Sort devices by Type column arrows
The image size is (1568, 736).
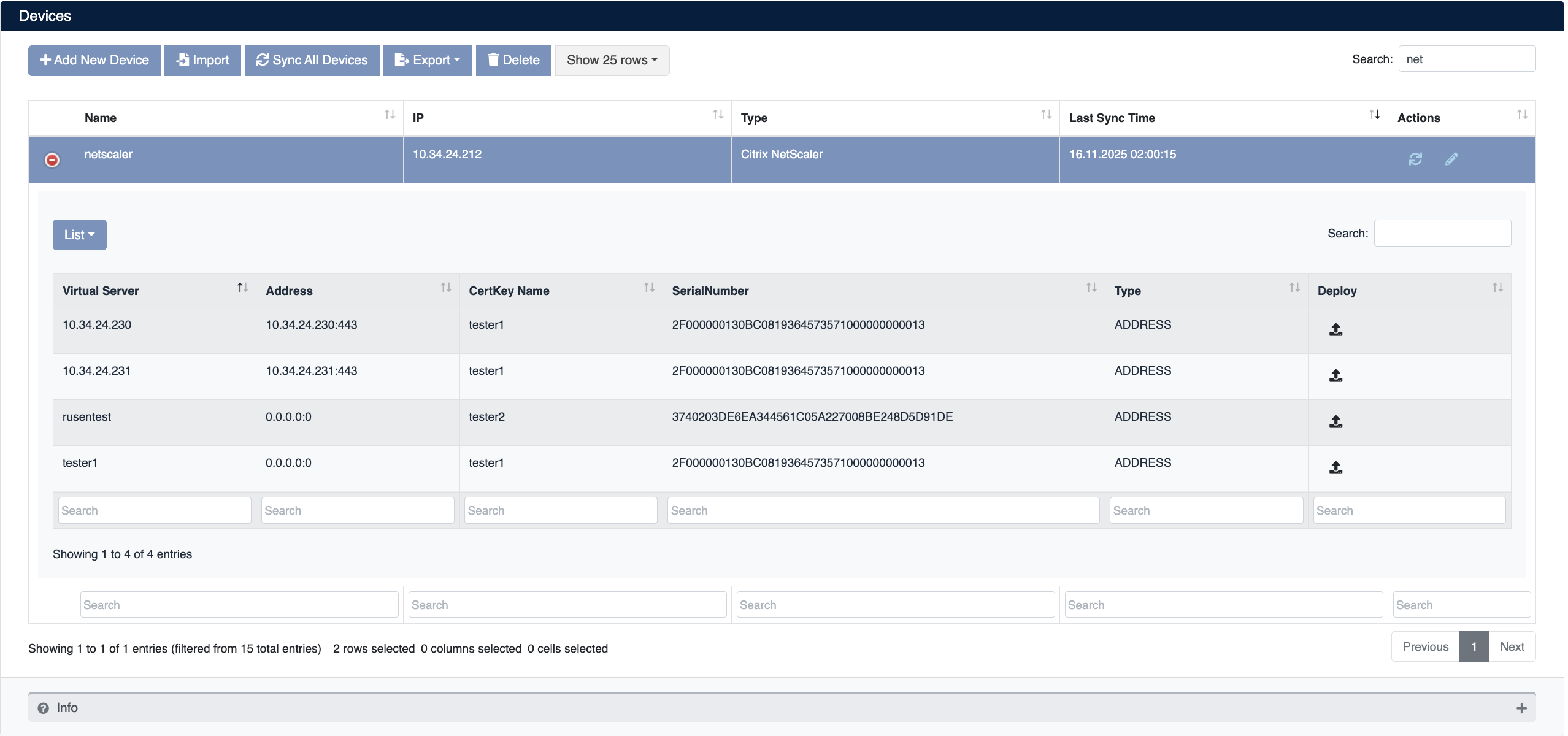(x=1046, y=115)
